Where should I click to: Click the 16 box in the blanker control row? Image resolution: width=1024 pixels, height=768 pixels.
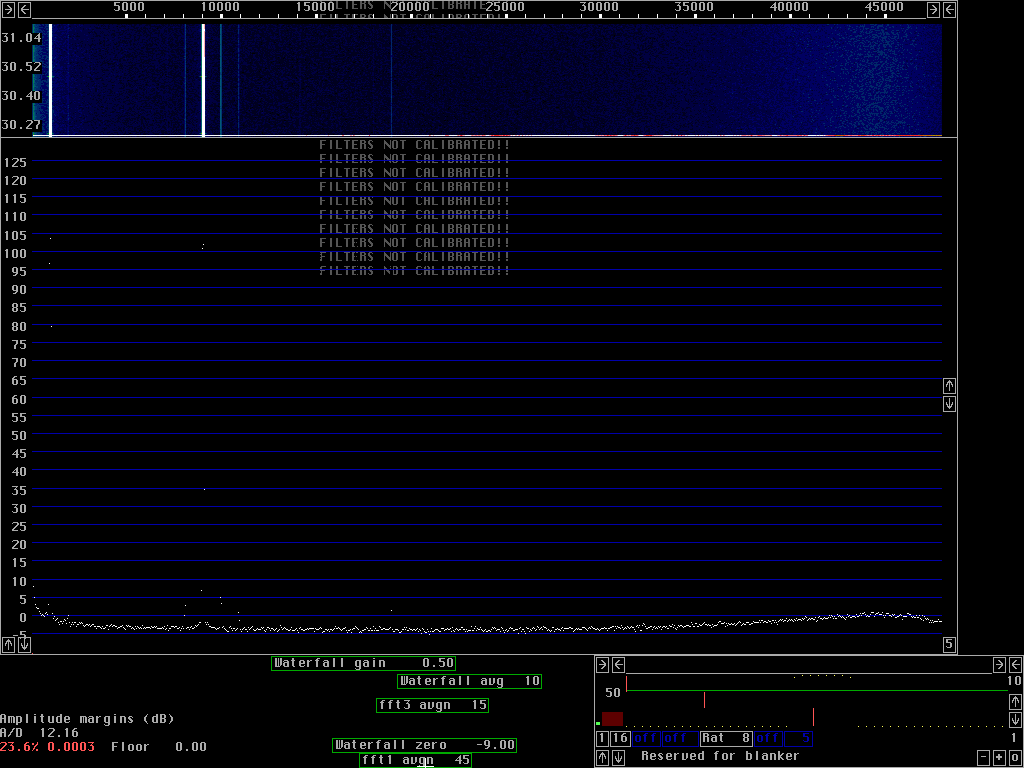[620, 739]
